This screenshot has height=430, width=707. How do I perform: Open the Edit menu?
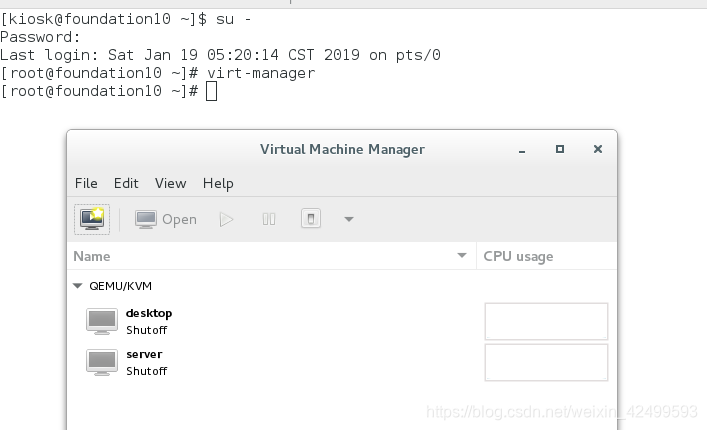coord(126,183)
